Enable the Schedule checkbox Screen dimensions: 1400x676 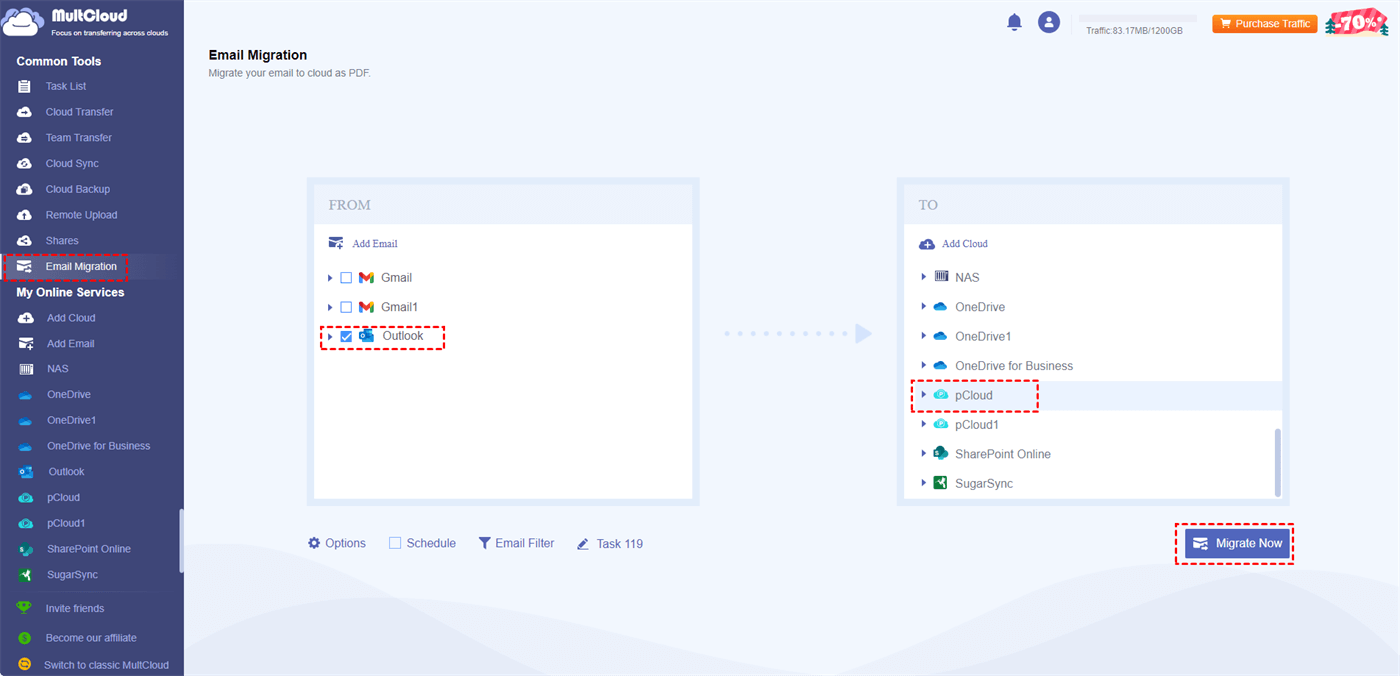tap(395, 543)
